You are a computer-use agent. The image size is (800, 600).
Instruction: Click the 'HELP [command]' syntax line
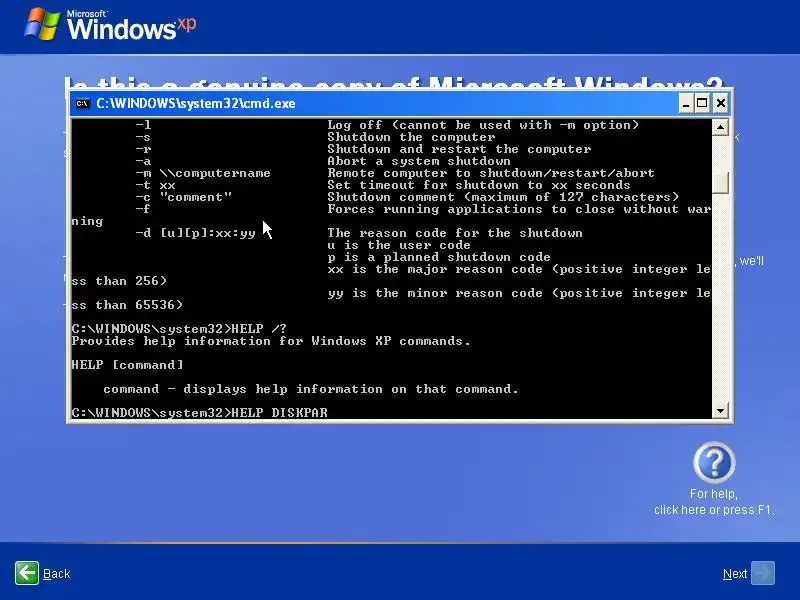coord(127,365)
